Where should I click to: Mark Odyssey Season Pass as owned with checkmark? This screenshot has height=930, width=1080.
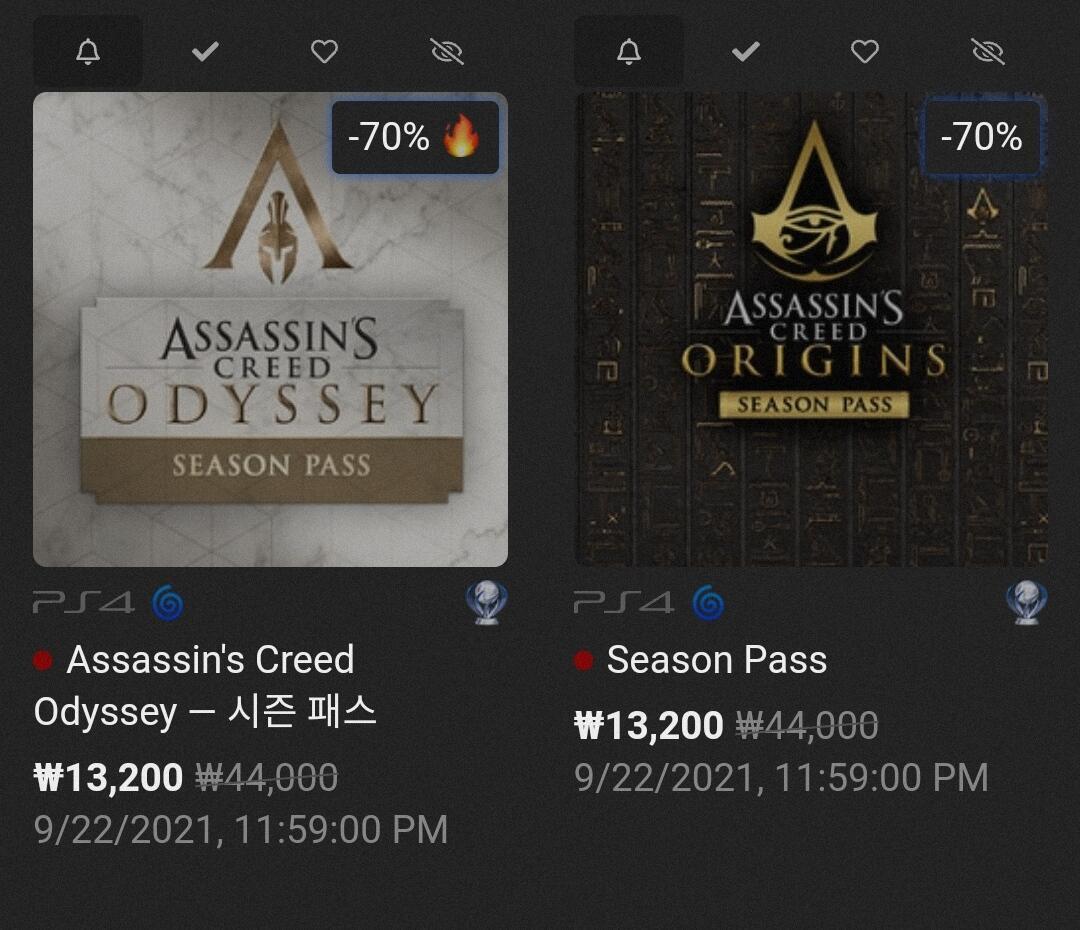(x=205, y=51)
